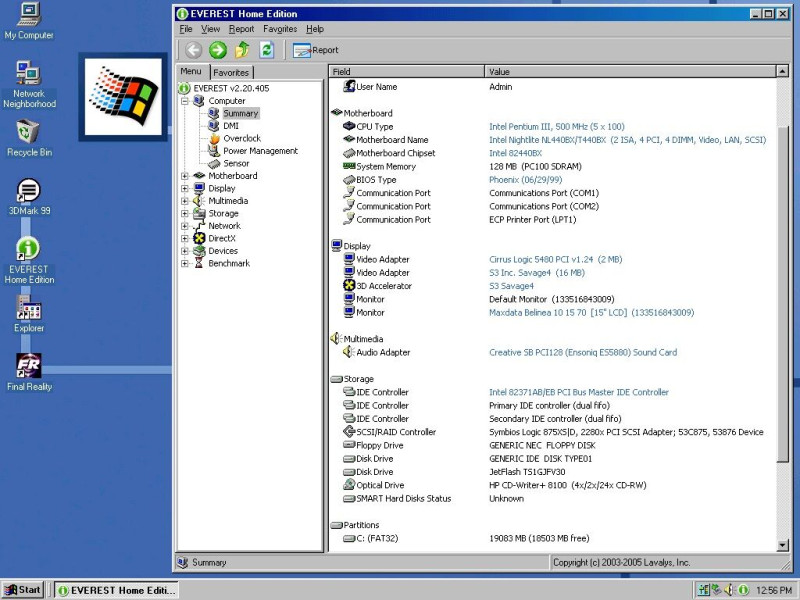Click the vertical scrollbar thumb
Screen dimensions: 800x600
pyautogui.click(x=782, y=293)
